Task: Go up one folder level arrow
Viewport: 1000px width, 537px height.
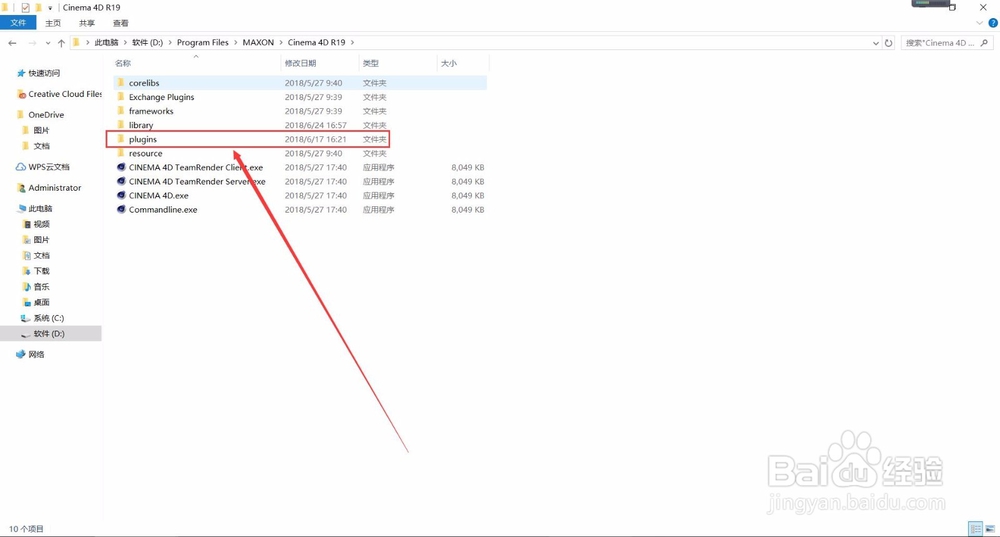Action: pos(61,43)
